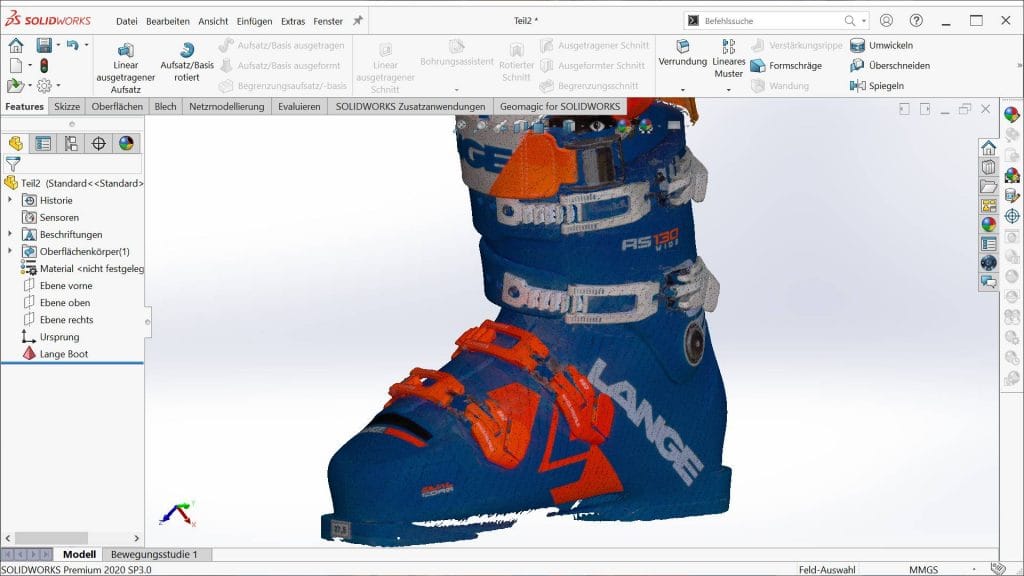
Task: Click the Zoom to Fit icon in view toolbar
Action: tap(461, 125)
